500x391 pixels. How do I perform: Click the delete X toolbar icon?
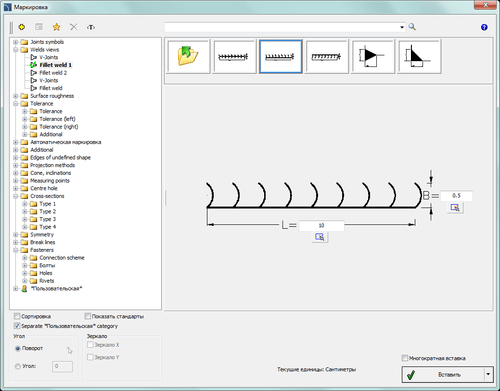[x=74, y=27]
